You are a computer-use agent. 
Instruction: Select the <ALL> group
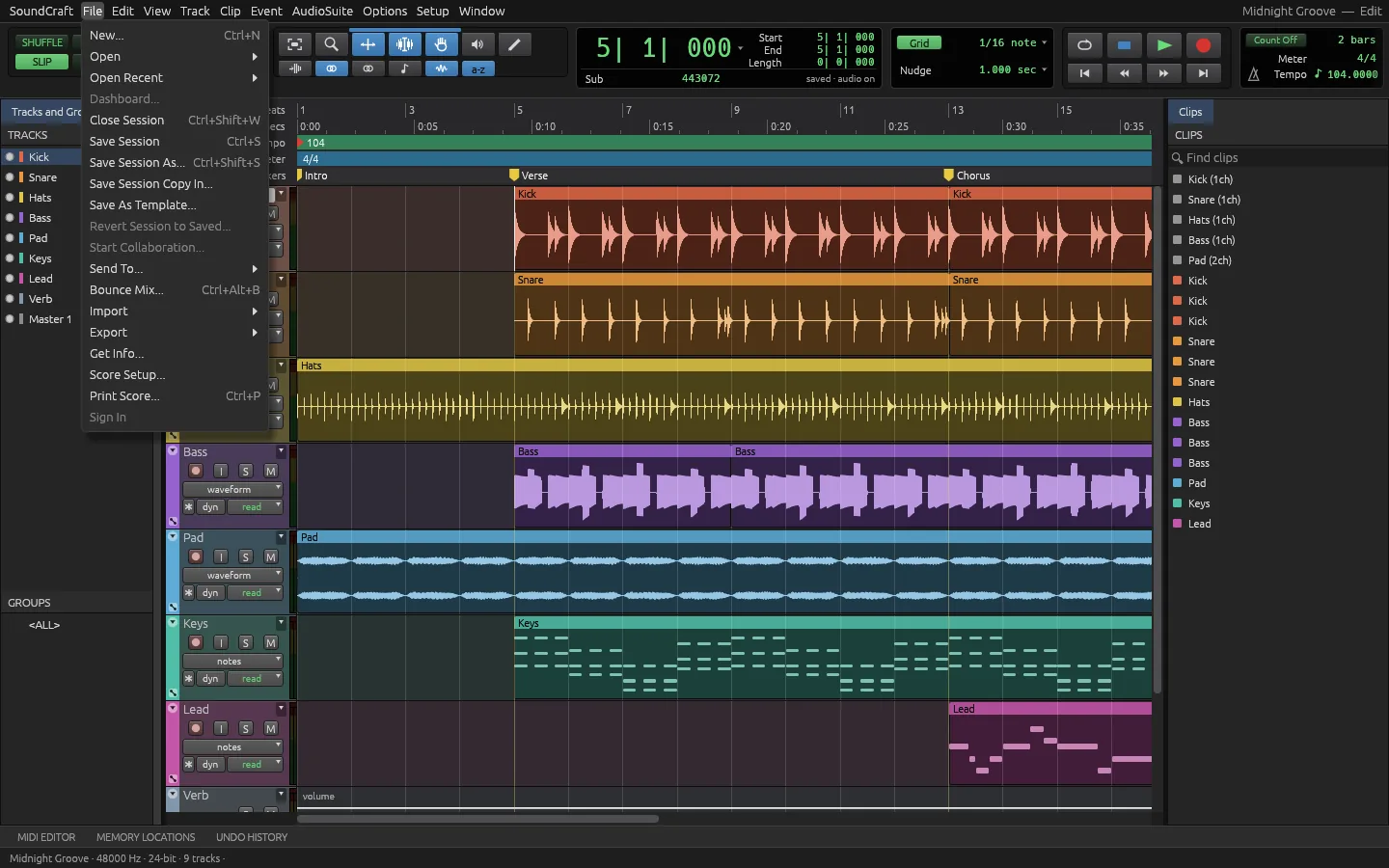44,625
